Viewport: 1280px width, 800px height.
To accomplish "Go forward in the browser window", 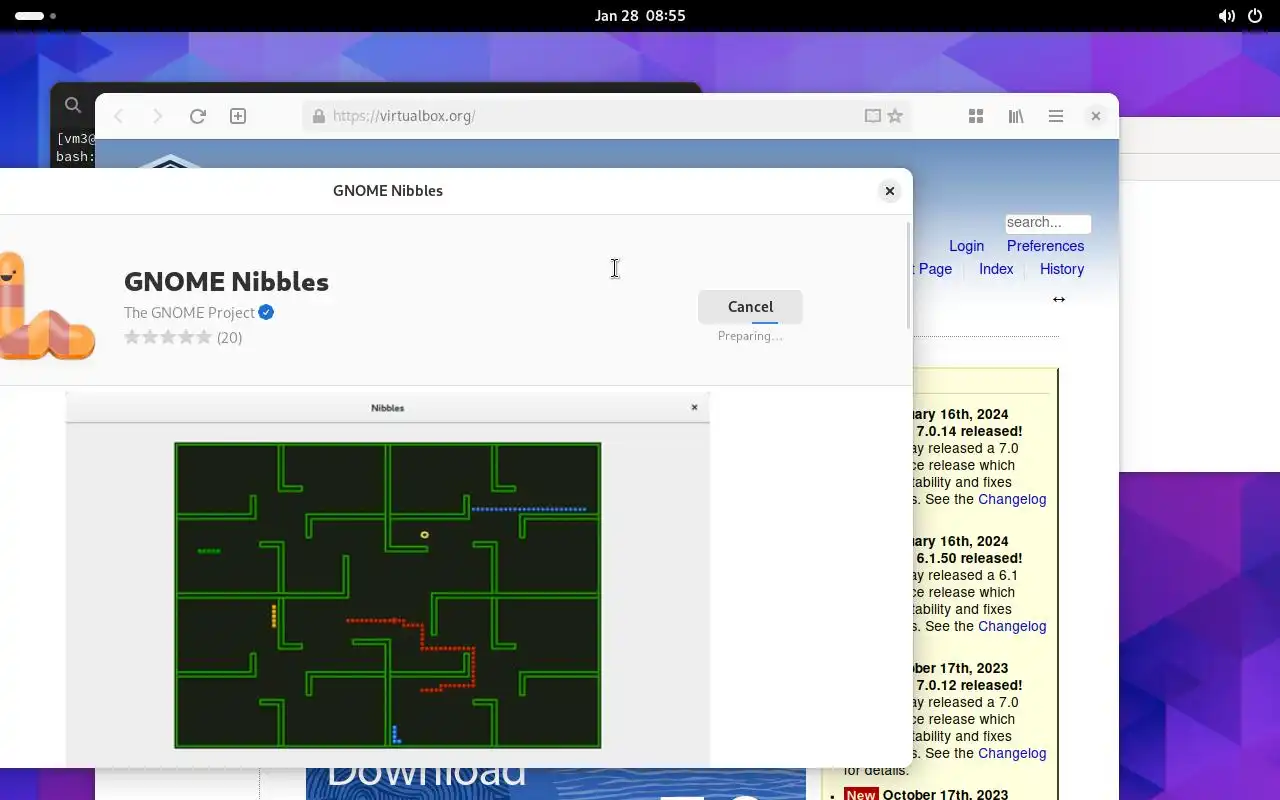I will coord(157,116).
